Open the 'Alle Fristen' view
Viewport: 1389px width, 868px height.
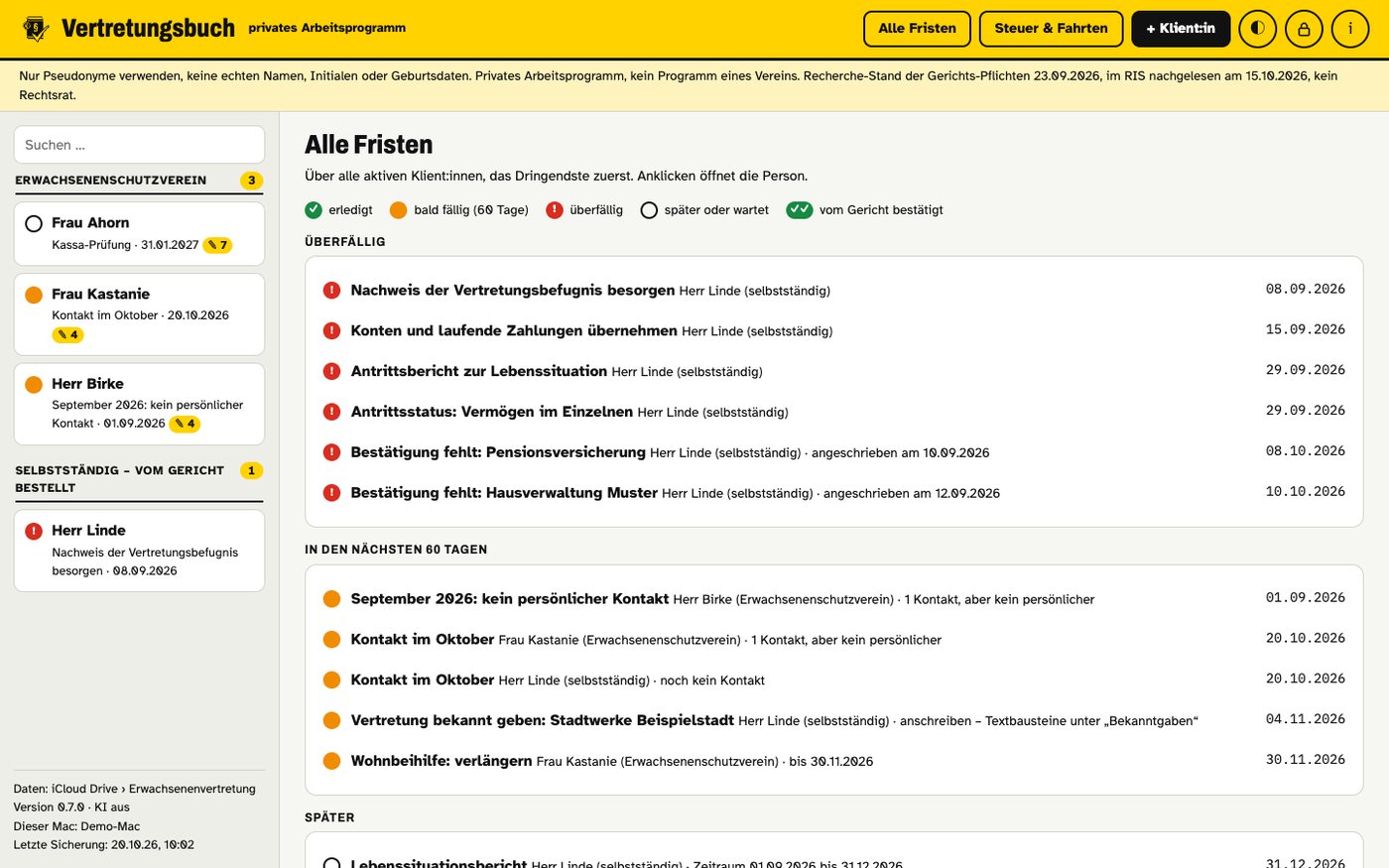(x=917, y=29)
